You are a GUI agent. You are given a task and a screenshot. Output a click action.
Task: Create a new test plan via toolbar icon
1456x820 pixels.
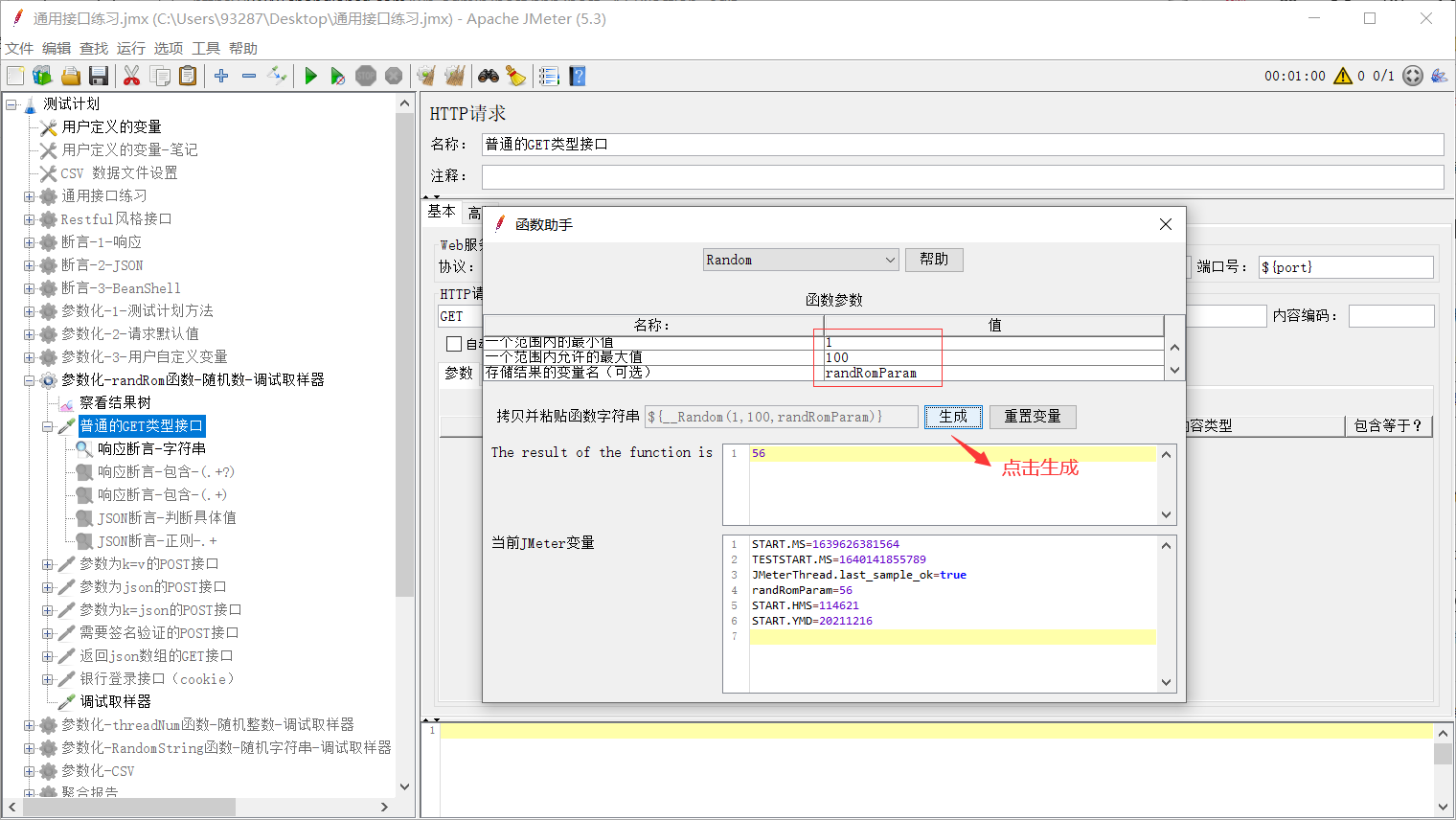pos(15,76)
